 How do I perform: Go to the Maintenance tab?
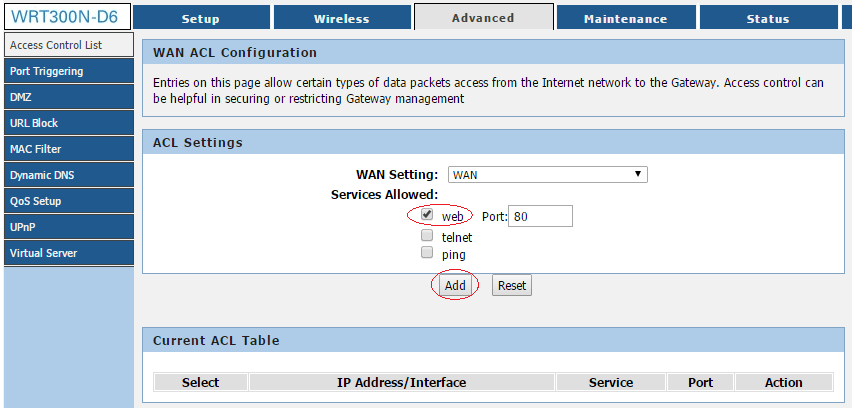625,18
